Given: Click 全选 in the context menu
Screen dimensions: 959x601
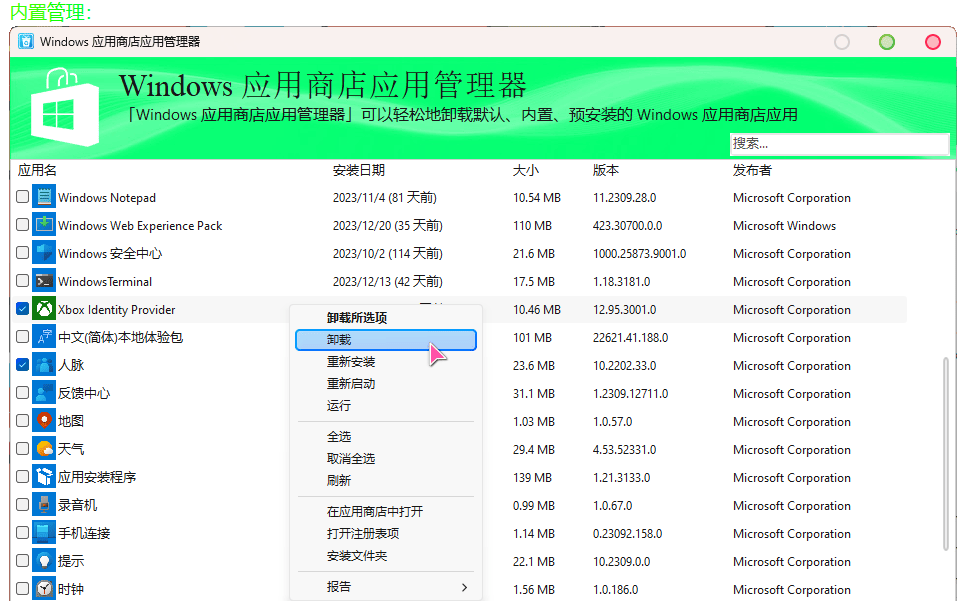Looking at the screenshot, I should coord(339,437).
